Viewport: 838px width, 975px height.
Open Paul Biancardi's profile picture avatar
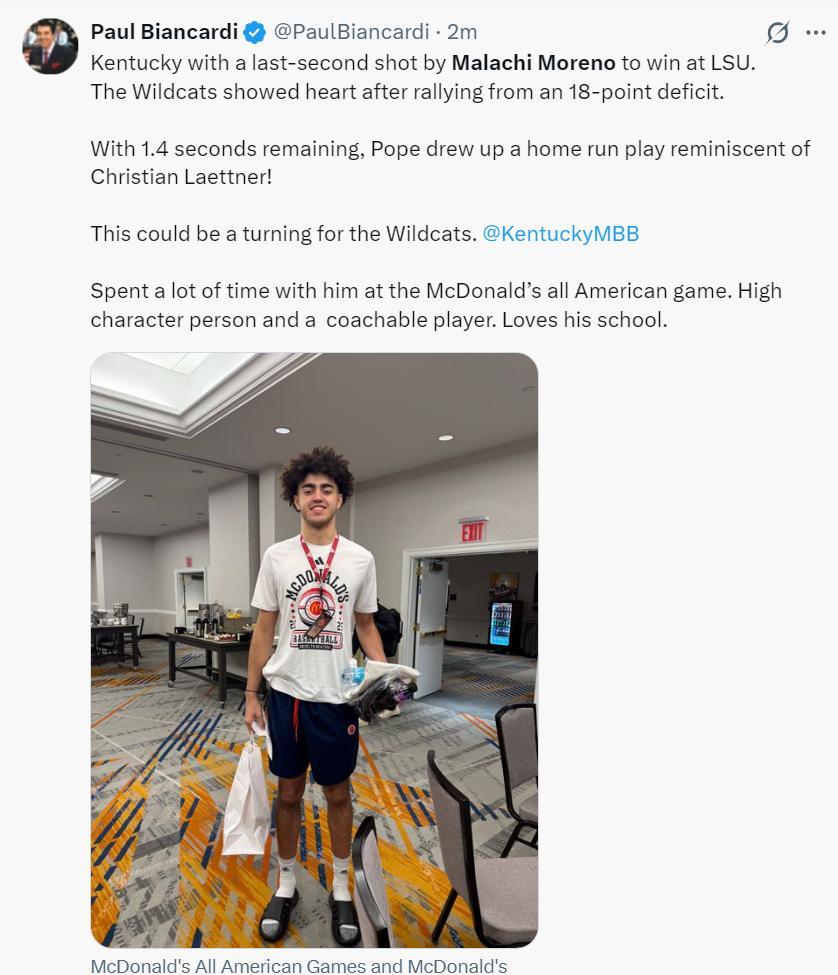click(50, 46)
